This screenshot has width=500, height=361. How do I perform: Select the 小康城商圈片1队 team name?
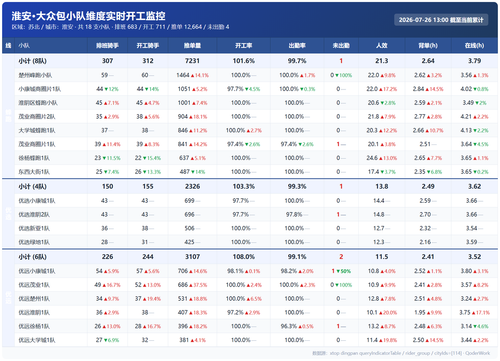39,89
